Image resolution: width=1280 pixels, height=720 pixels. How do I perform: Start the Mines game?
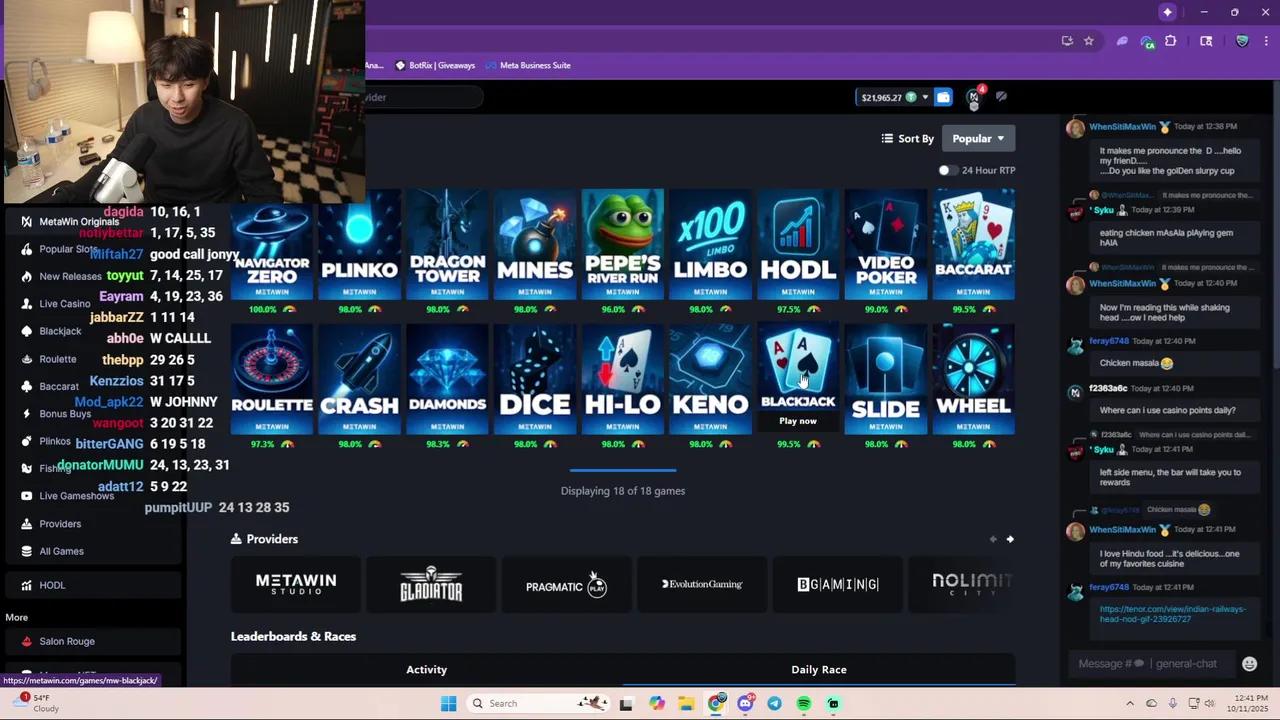(535, 244)
